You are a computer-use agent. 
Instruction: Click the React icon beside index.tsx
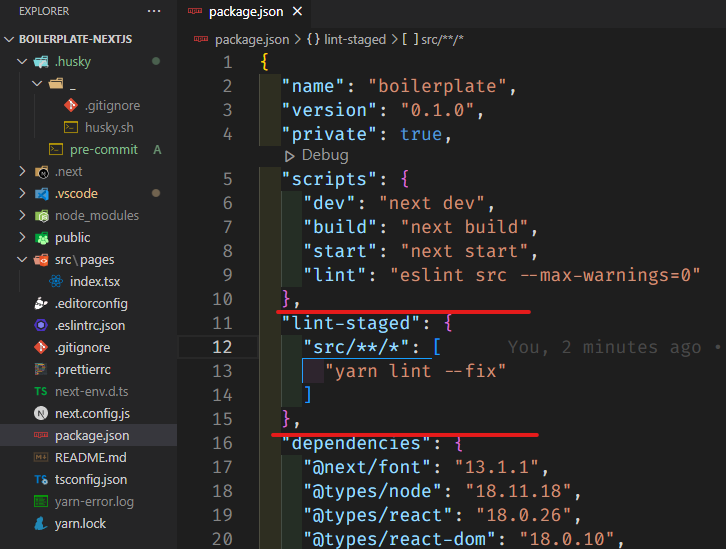click(x=56, y=282)
